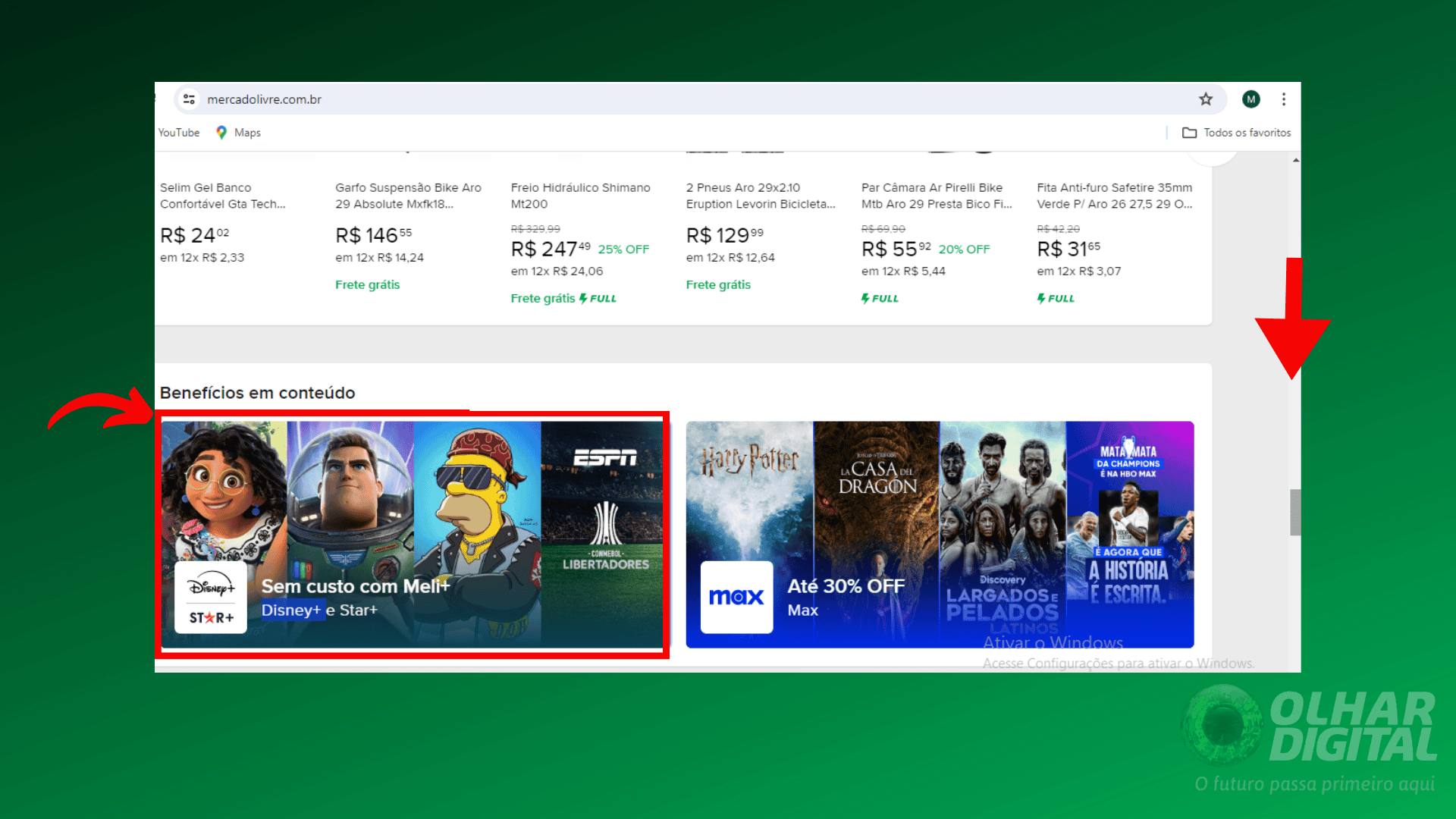This screenshot has width=1456, height=819.
Task: Click Frete grátis under Garfo Suspensão
Action: click(x=367, y=285)
